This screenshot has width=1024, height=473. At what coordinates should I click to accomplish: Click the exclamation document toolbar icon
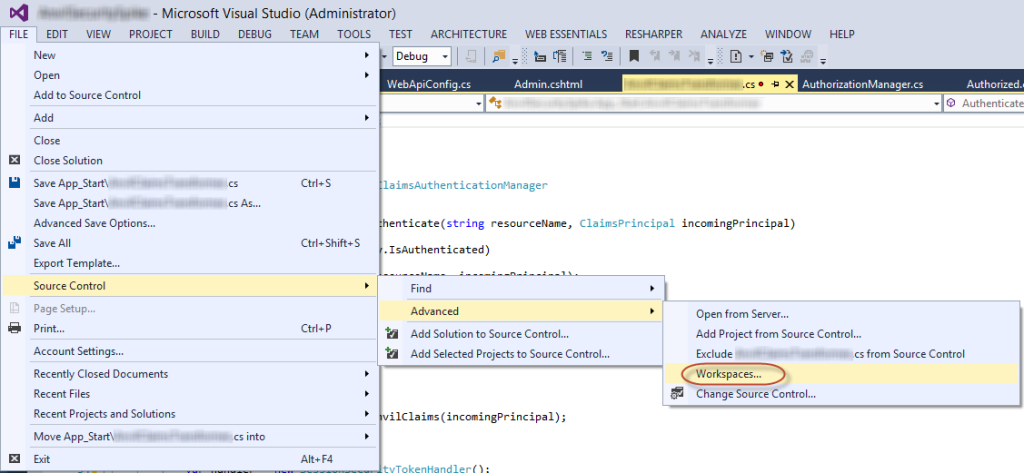[735, 56]
